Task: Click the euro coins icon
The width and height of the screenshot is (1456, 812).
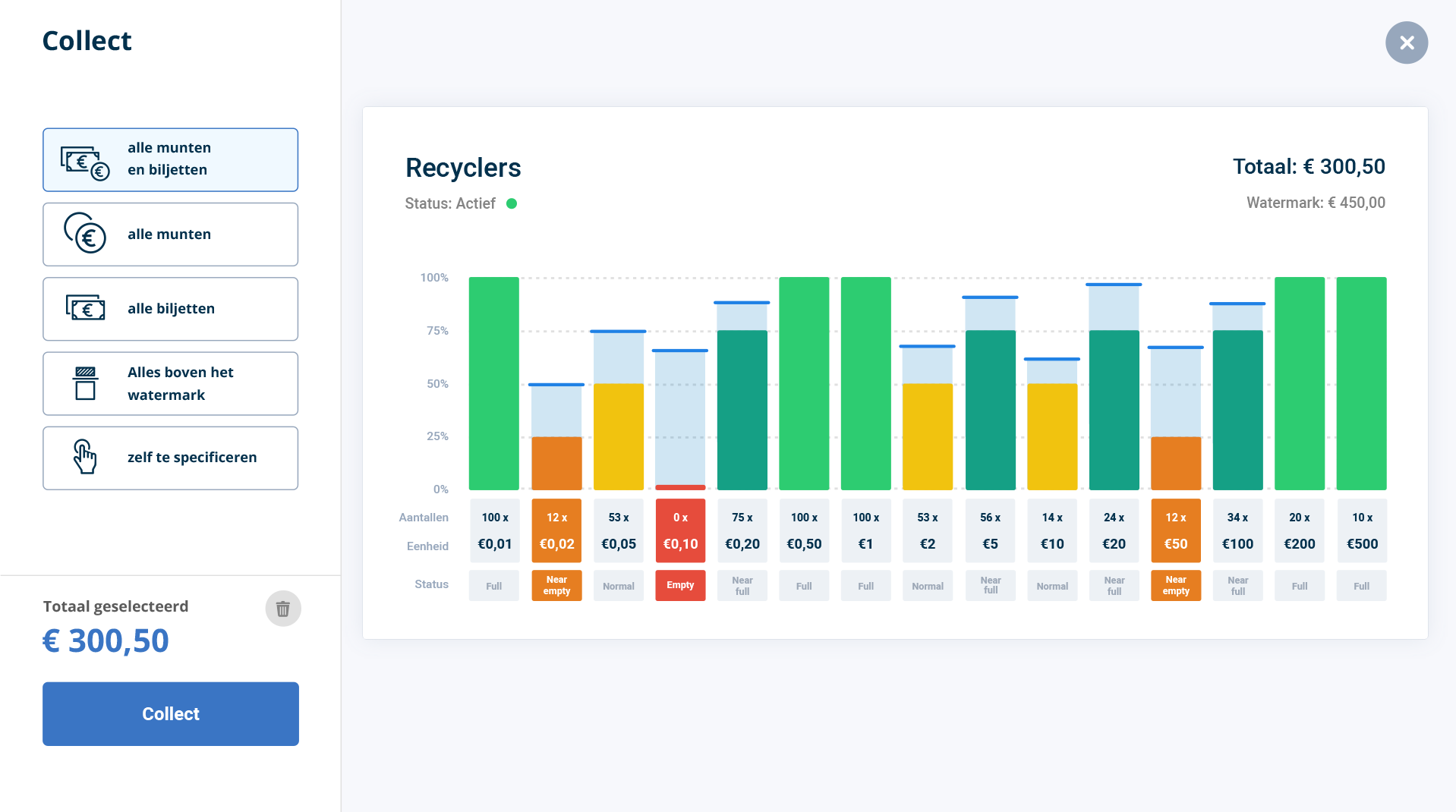Action: (85, 234)
